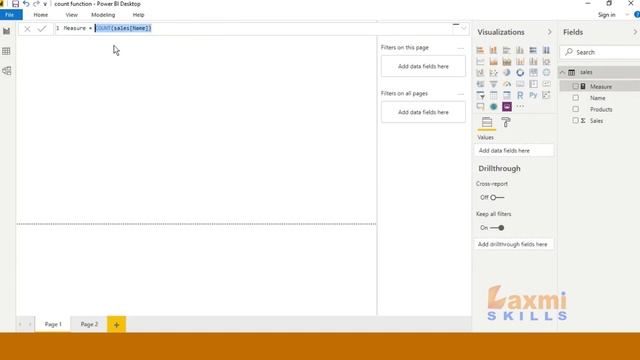
Task: Select the Waterfall chart visual
Action: [x=480, y=73]
